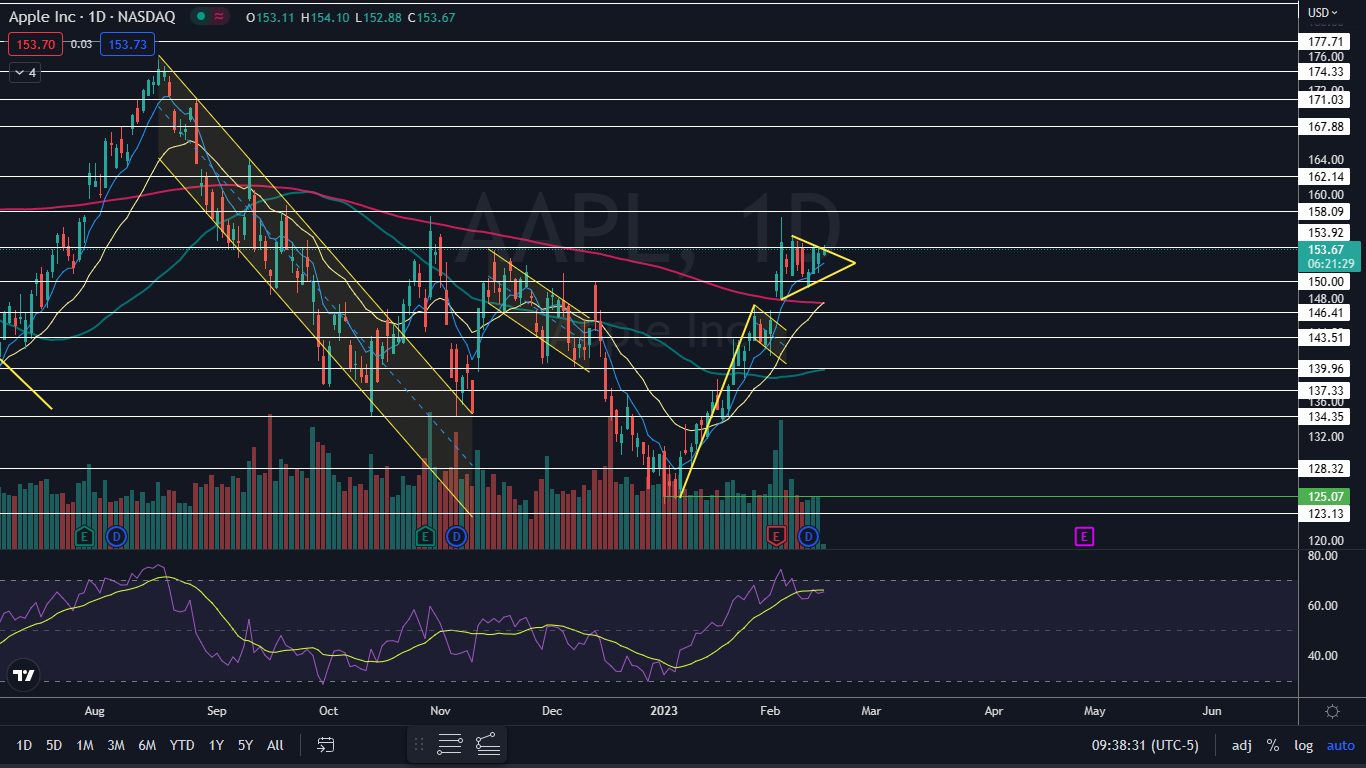This screenshot has height=768, width=1366.
Task: Click blue buy price 153.73 button
Action: pyautogui.click(x=127, y=44)
